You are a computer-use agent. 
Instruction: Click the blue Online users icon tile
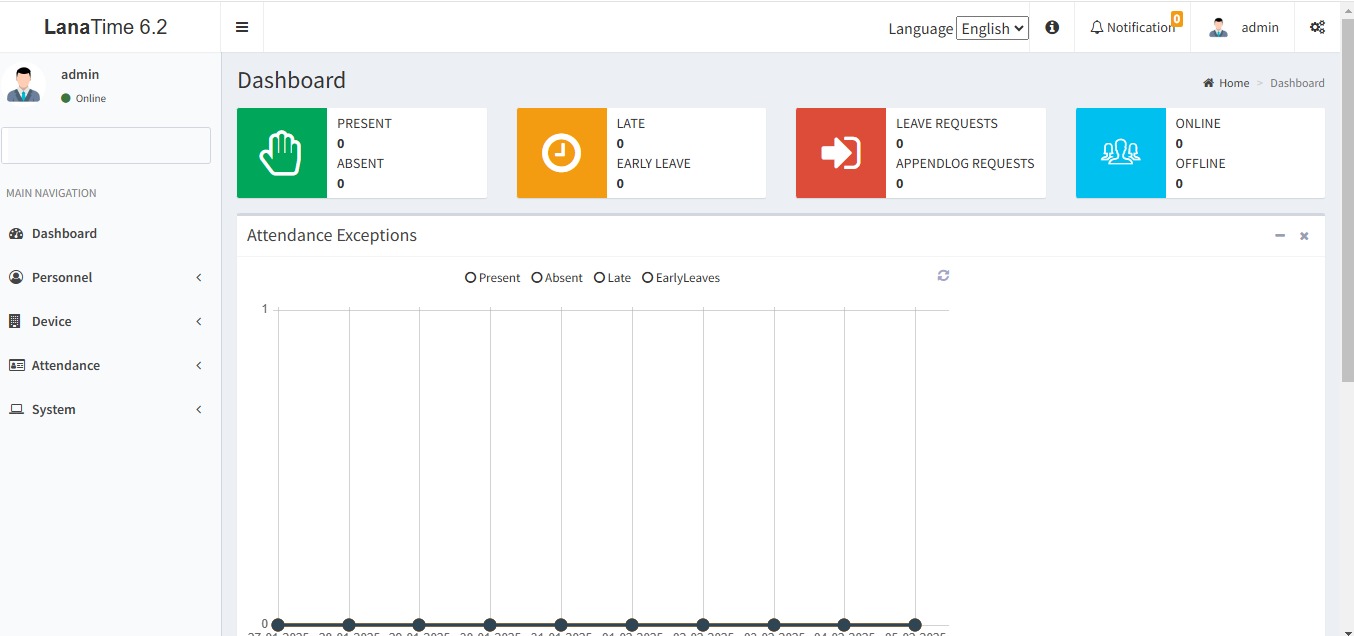tap(1121, 153)
